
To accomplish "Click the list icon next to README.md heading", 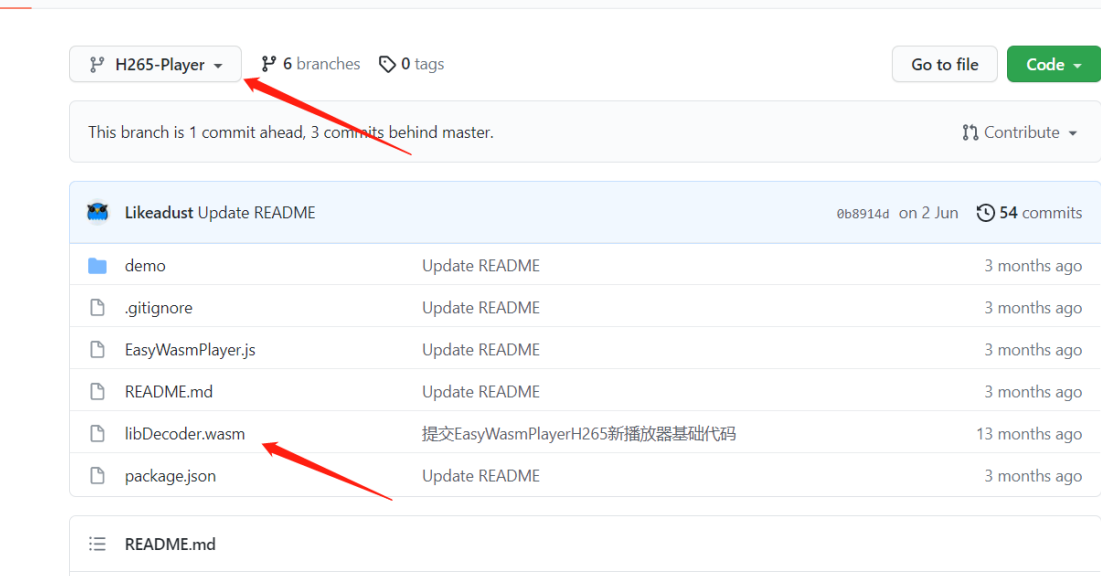I will (x=97, y=543).
